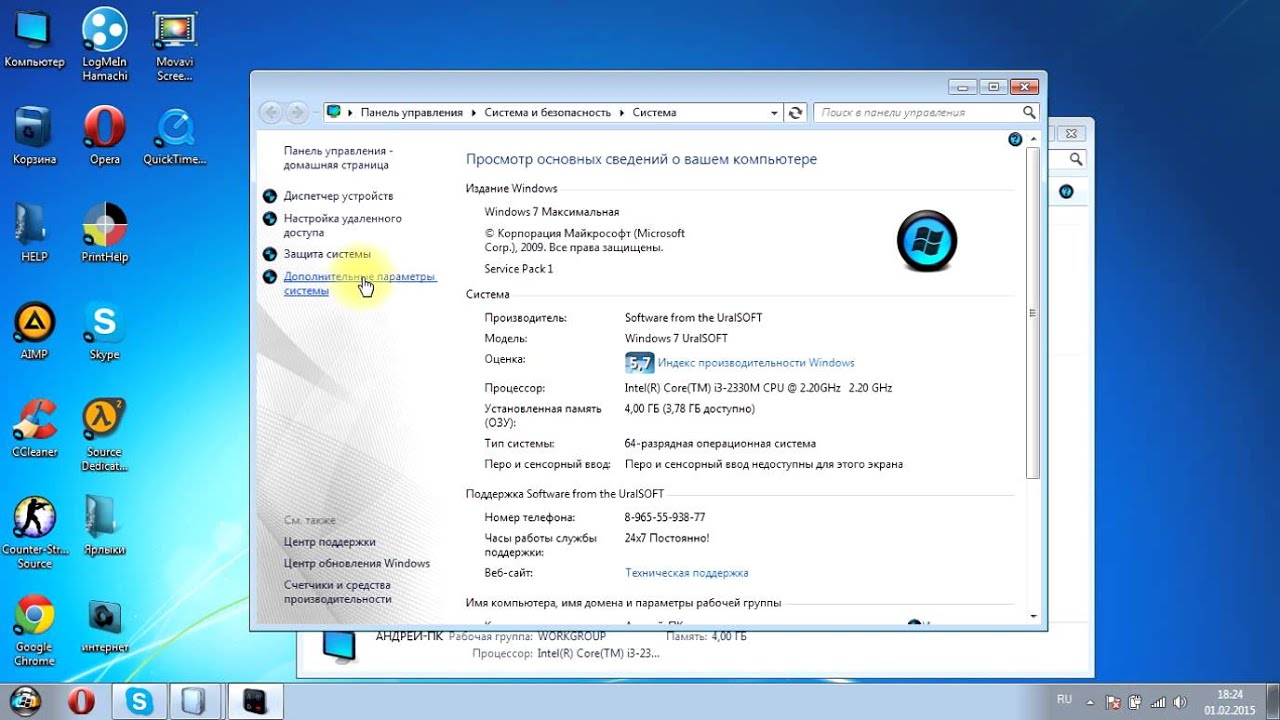The width and height of the screenshot is (1280, 720).
Task: Click the scroll down arrow of System window
Action: [x=1033, y=616]
